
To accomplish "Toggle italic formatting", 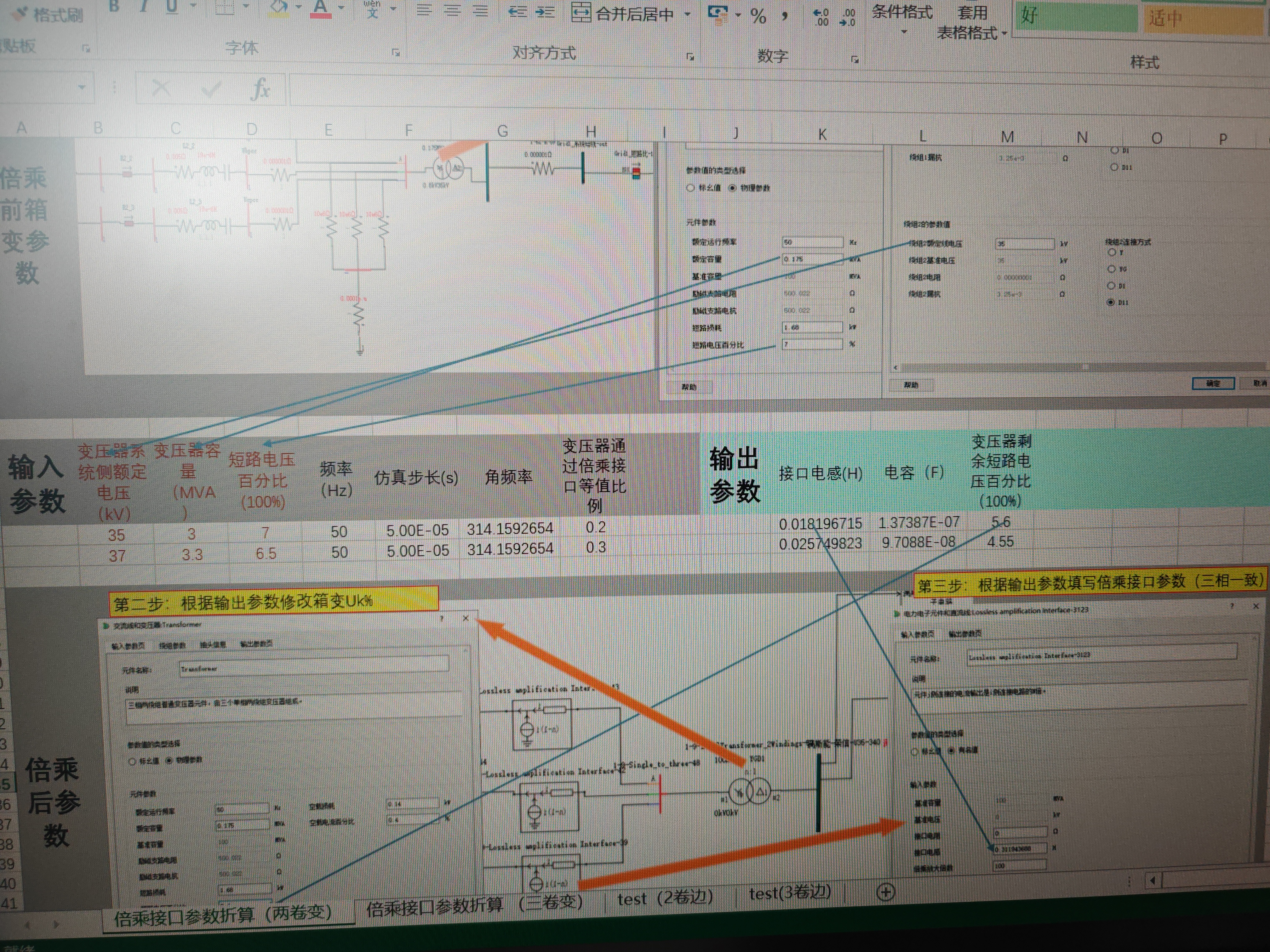I will [x=144, y=7].
